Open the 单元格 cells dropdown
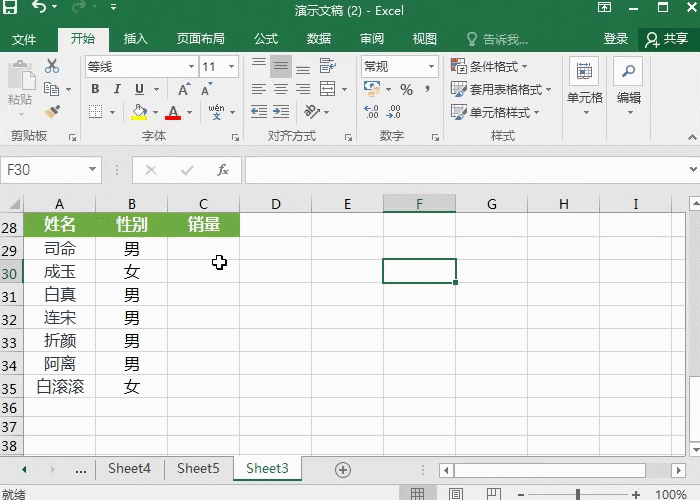 pos(584,87)
